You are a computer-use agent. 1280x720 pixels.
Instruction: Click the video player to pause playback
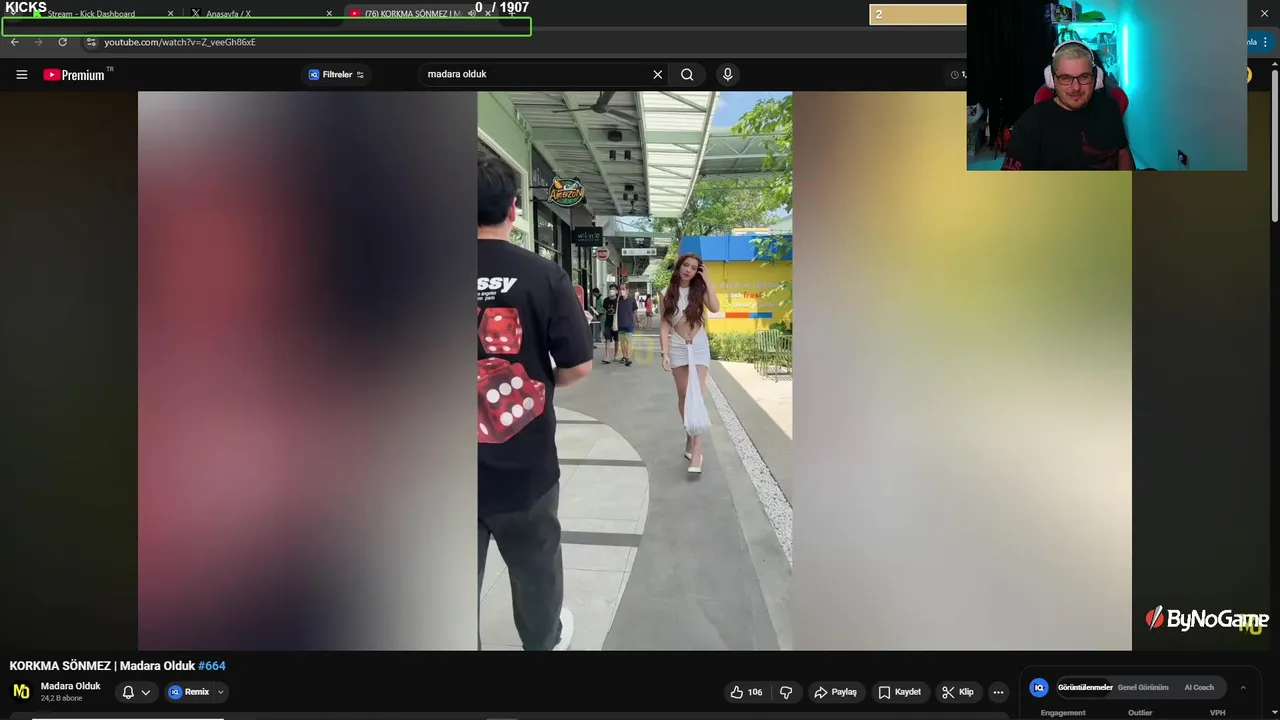634,371
